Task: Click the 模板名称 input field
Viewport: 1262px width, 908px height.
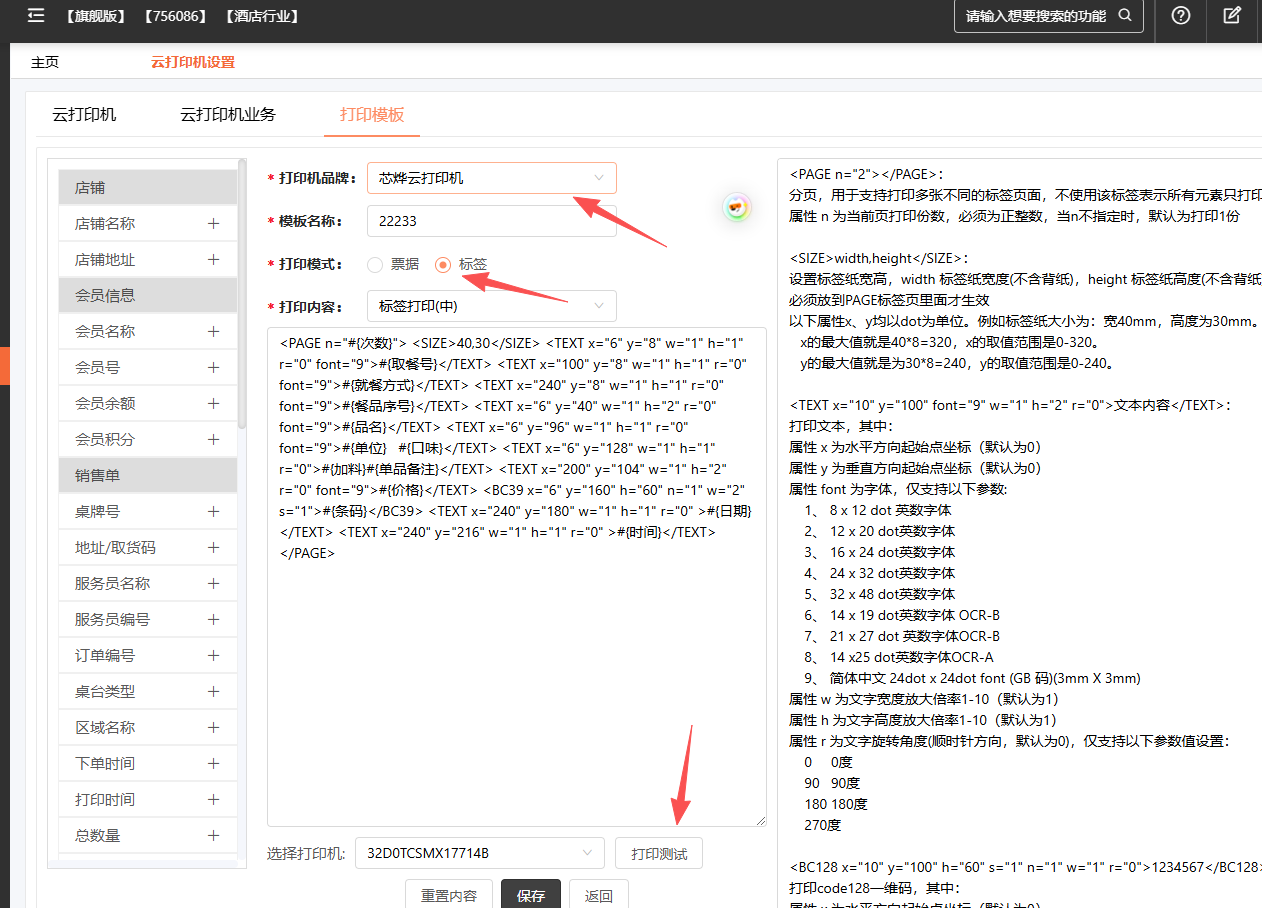Action: click(x=491, y=221)
